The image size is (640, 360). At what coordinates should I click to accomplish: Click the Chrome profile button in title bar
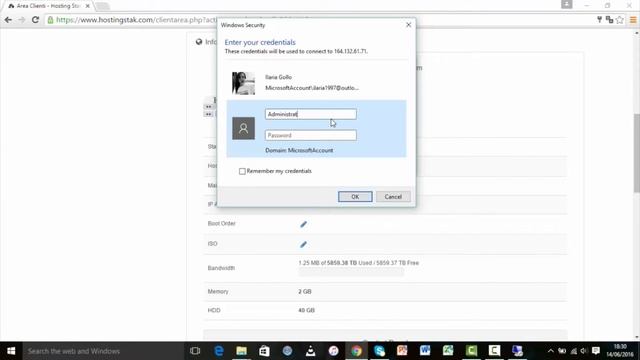coord(567,4)
